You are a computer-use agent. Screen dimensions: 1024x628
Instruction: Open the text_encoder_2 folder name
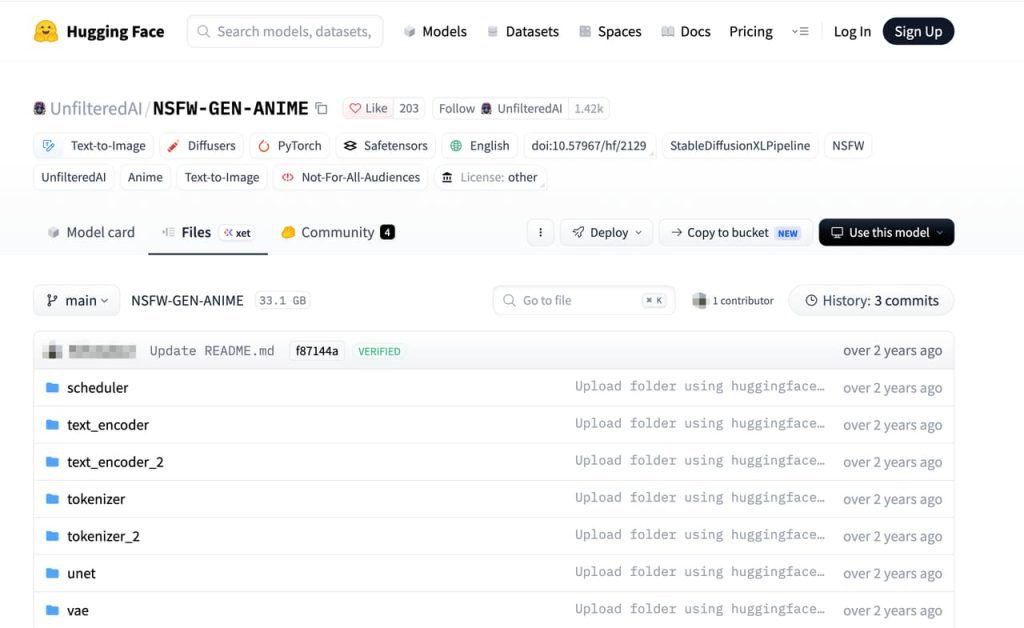pyautogui.click(x=115, y=462)
